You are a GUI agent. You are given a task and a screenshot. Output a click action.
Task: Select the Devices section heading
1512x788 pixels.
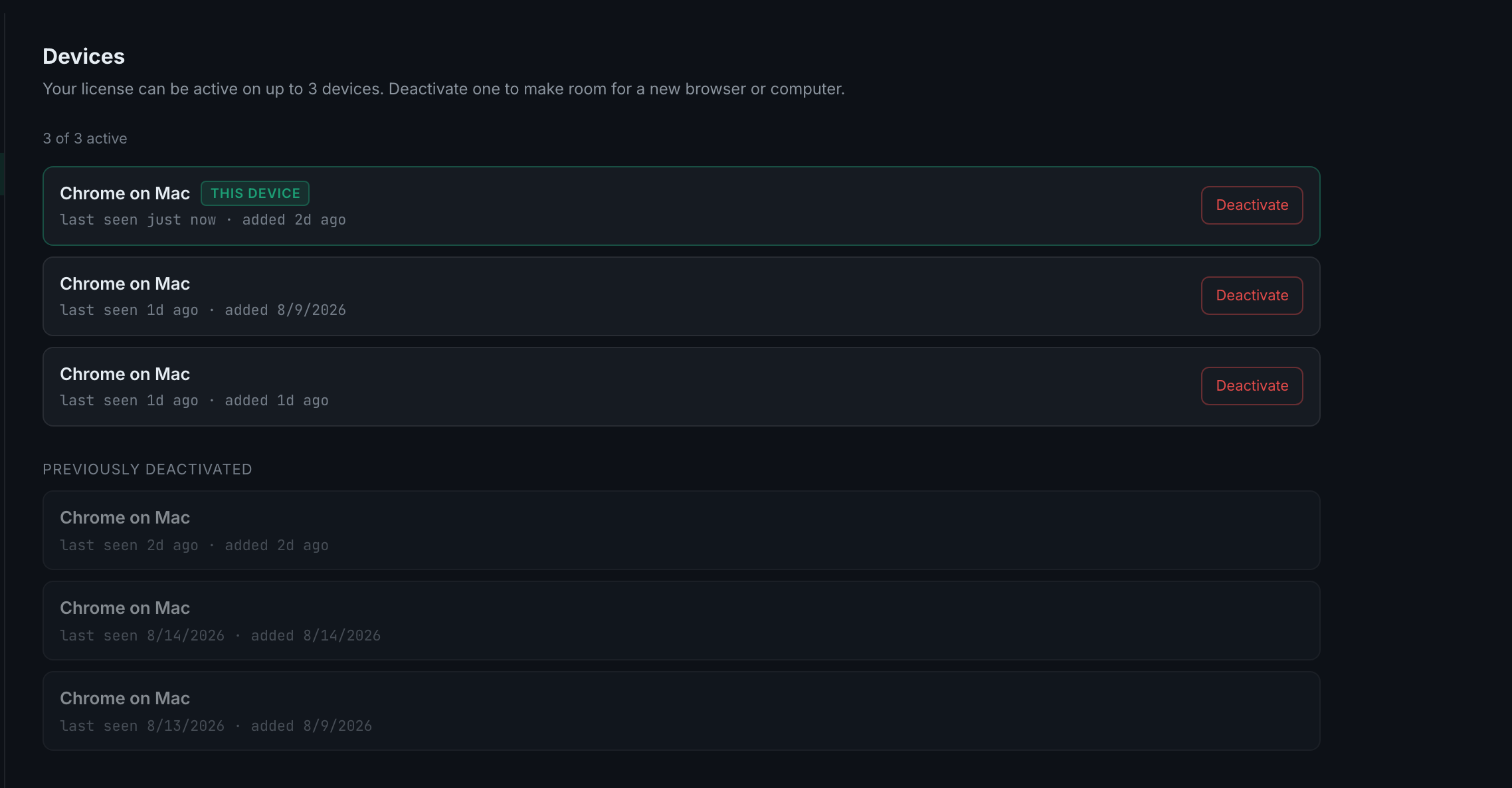tap(84, 56)
